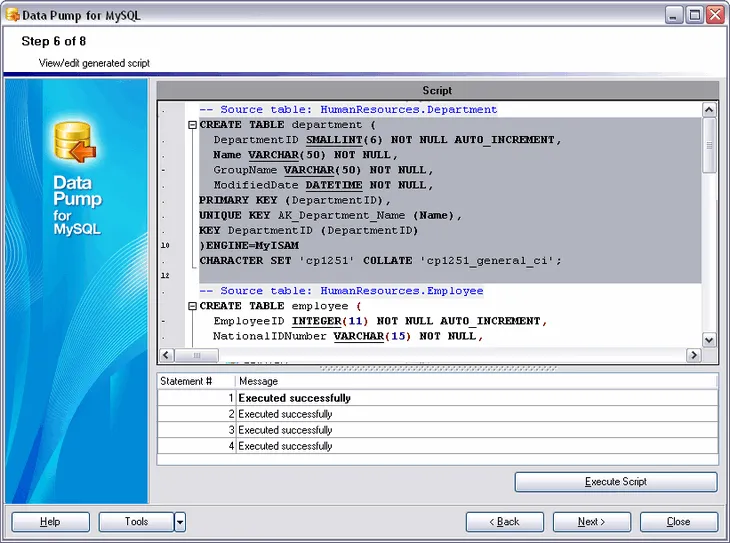Image resolution: width=730 pixels, height=543 pixels.
Task: Click the horizontal scroll left arrow
Action: click(167, 355)
